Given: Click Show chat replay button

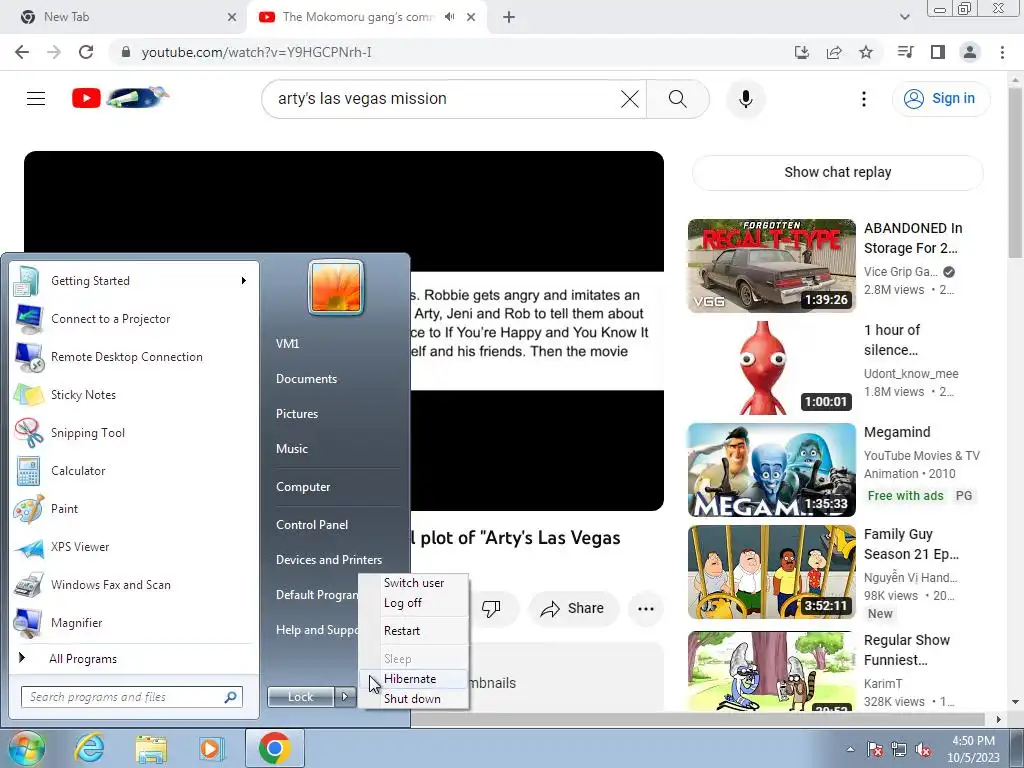Looking at the screenshot, I should [x=837, y=172].
